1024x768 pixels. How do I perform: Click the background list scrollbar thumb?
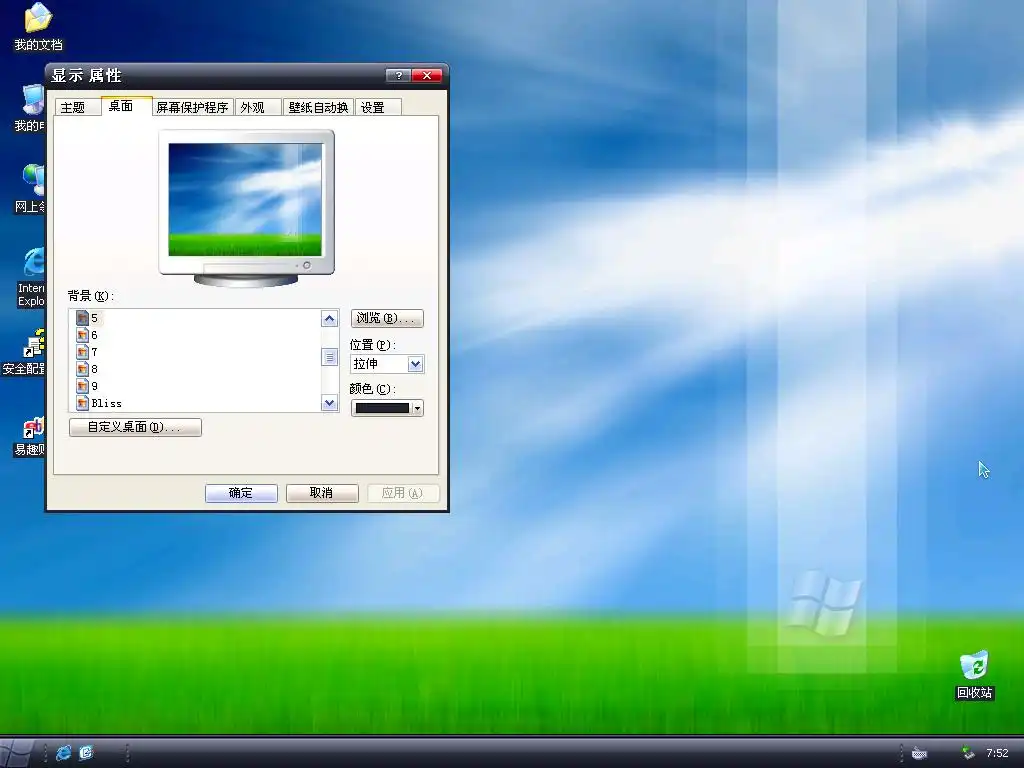pos(329,357)
